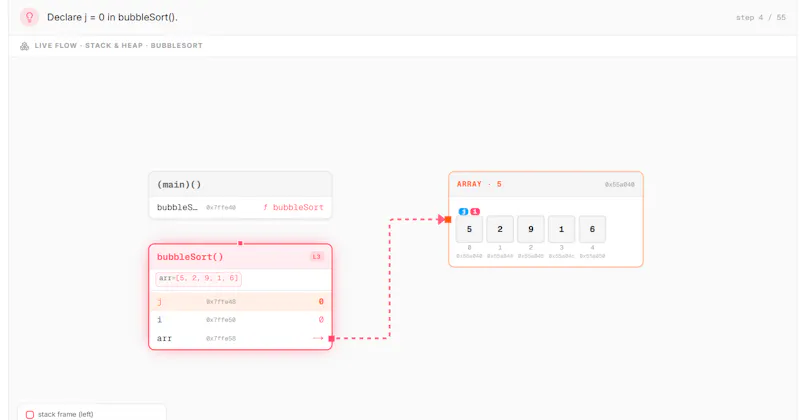Click index label 2 under the 9 cell
This screenshot has height=420, width=800.
pos(531,248)
